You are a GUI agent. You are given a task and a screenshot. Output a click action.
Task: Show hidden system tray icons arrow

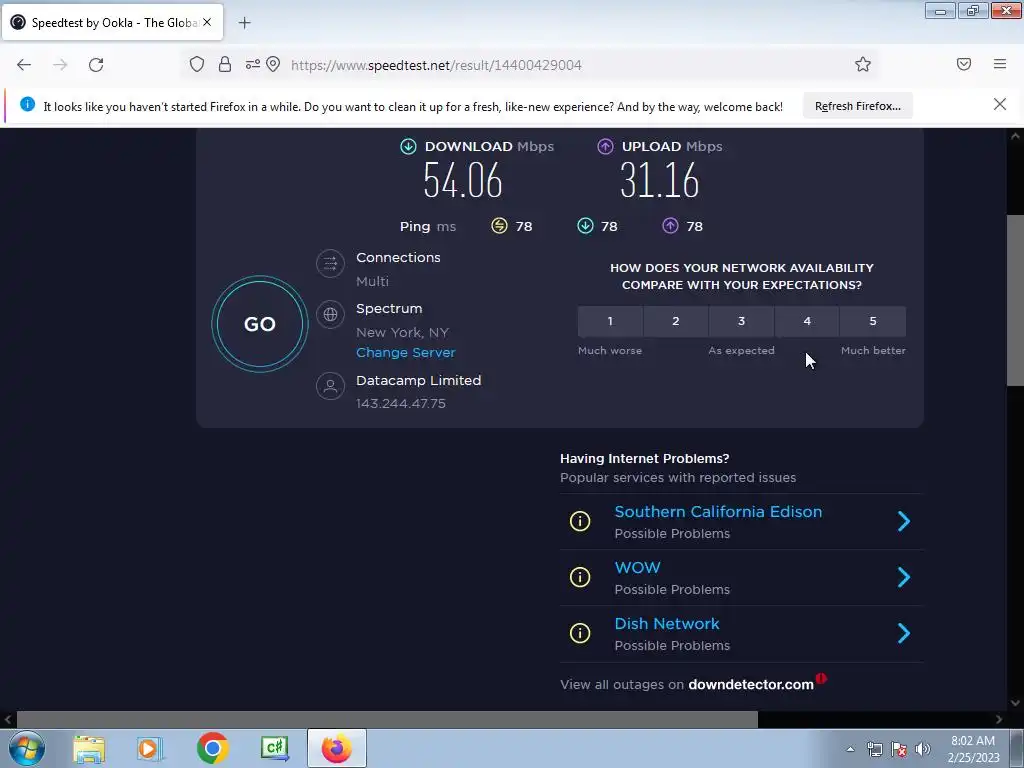[850, 749]
